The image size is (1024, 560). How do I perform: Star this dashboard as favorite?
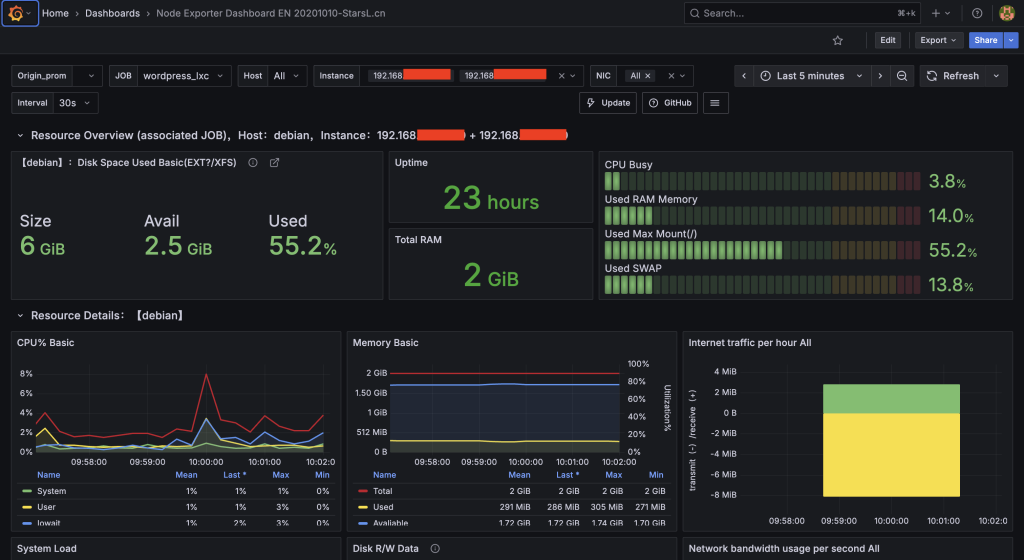(838, 40)
